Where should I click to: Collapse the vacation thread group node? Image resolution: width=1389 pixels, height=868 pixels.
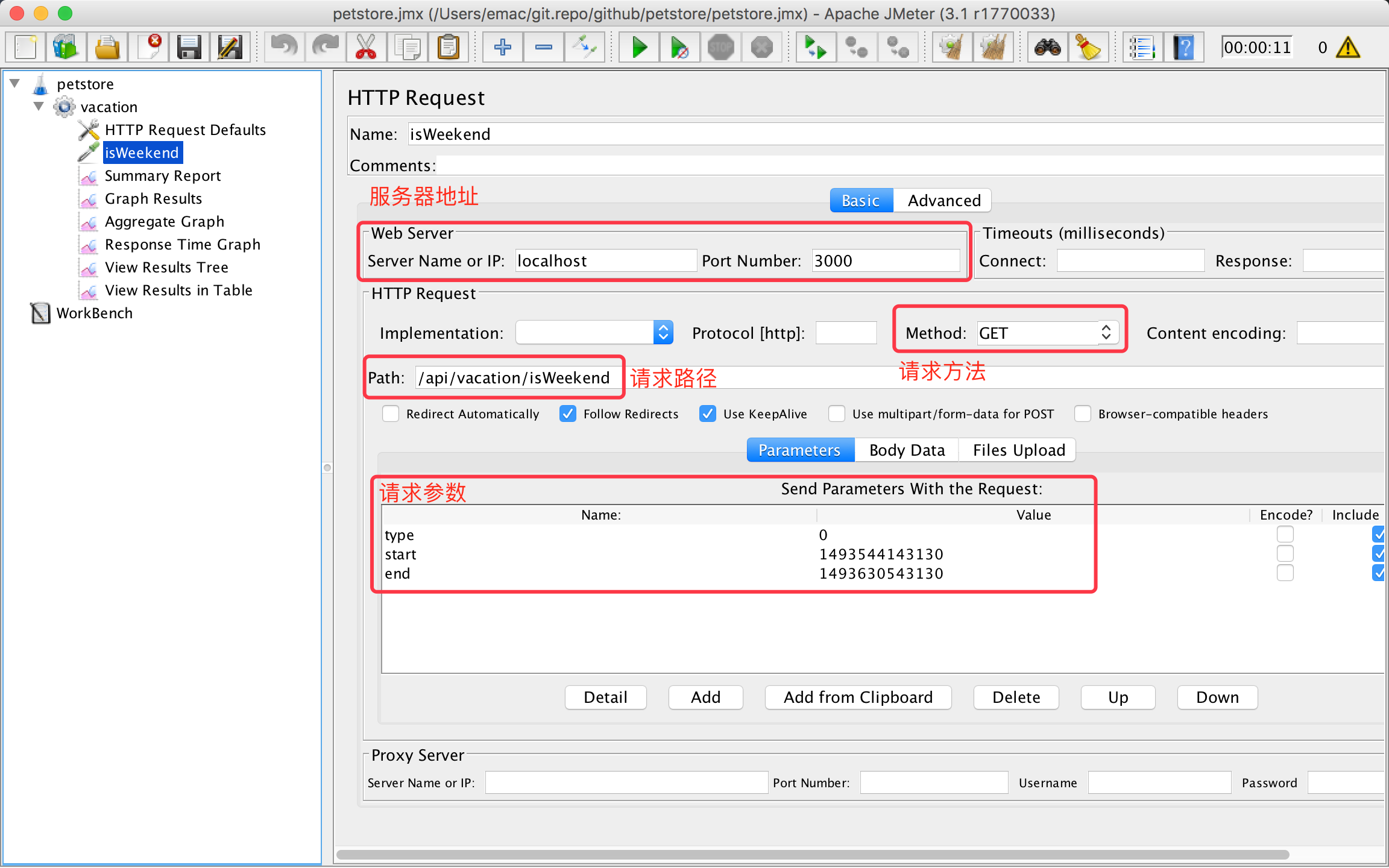39,107
